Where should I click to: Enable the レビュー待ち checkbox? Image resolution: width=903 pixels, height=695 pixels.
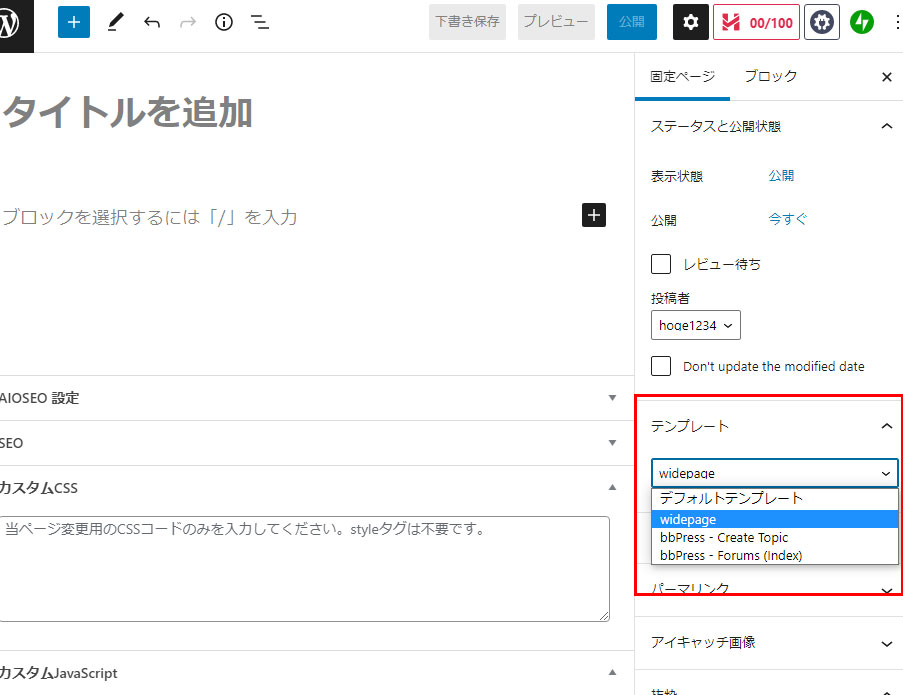point(661,264)
